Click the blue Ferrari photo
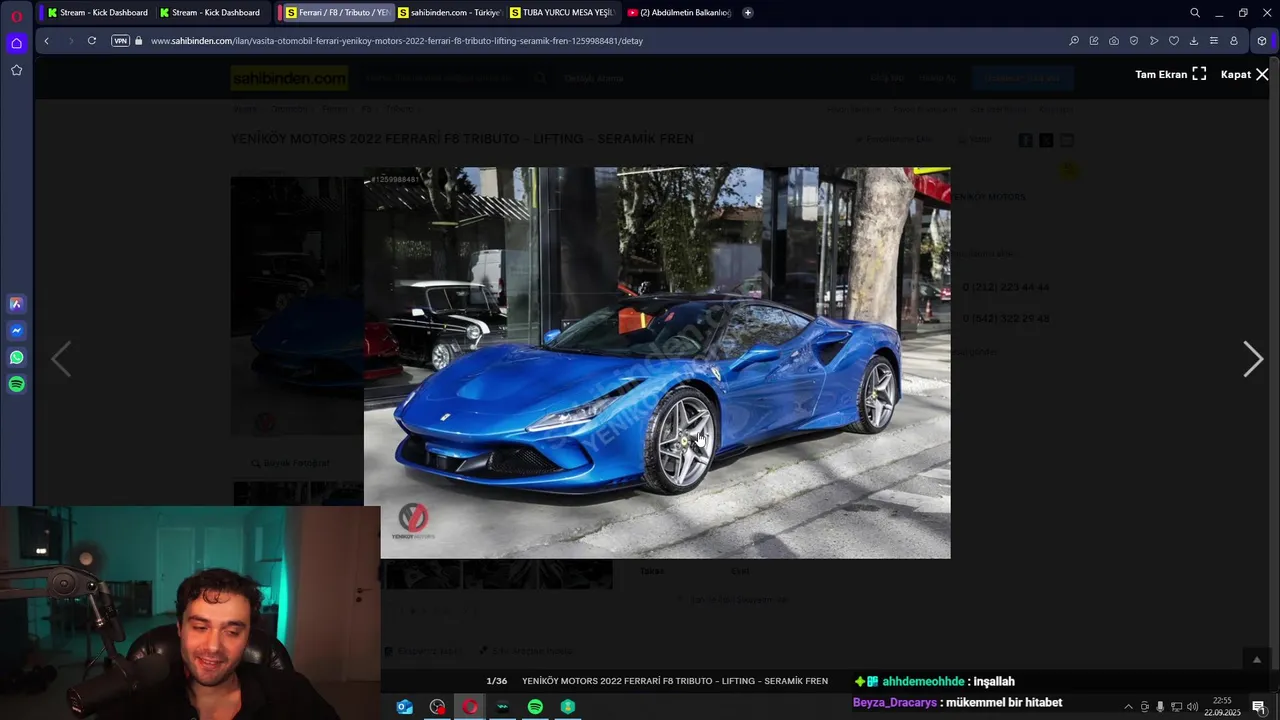Image resolution: width=1280 pixels, height=720 pixels. [x=657, y=362]
